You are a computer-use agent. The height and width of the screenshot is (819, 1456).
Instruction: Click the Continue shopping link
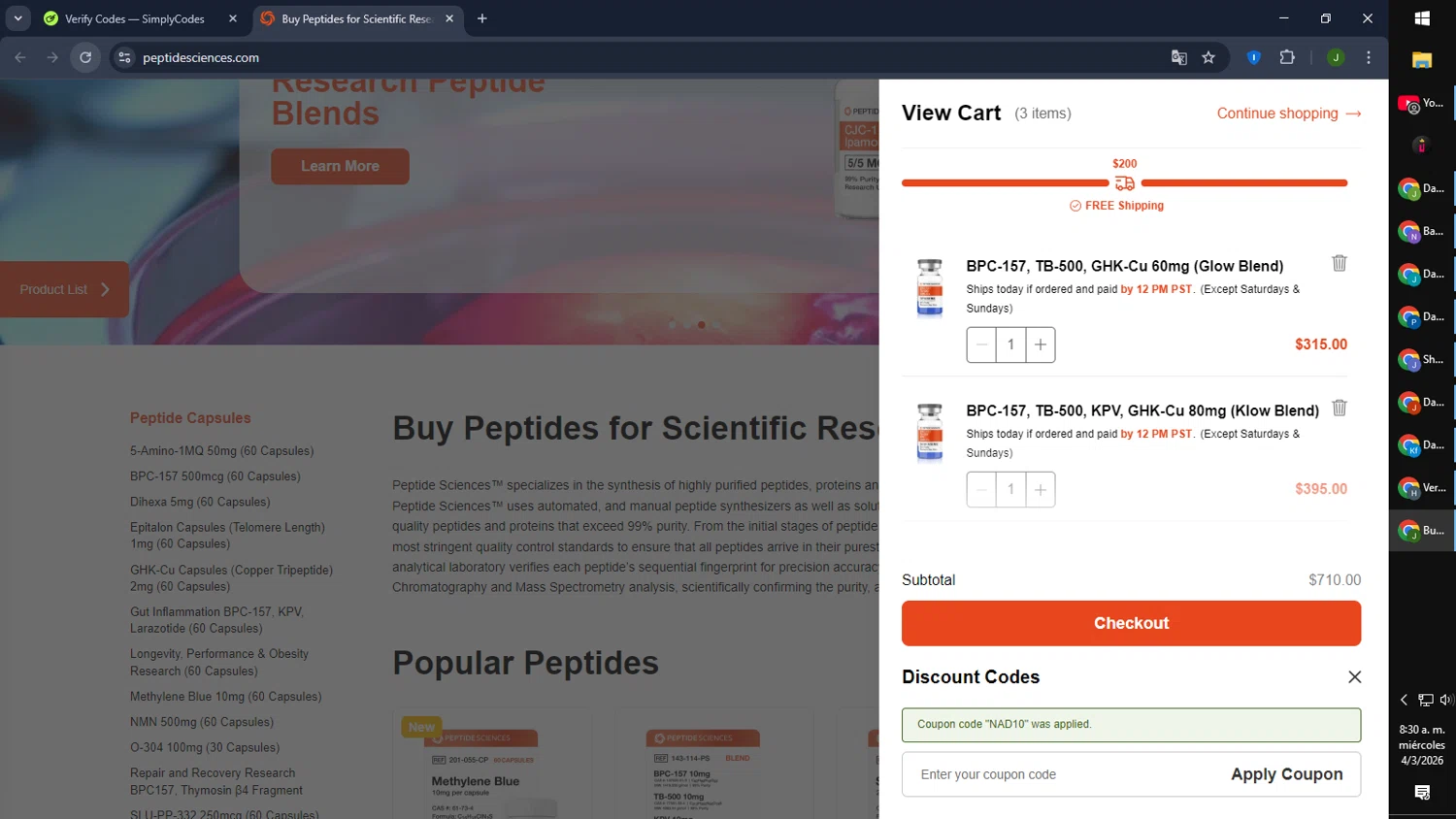[x=1288, y=114]
